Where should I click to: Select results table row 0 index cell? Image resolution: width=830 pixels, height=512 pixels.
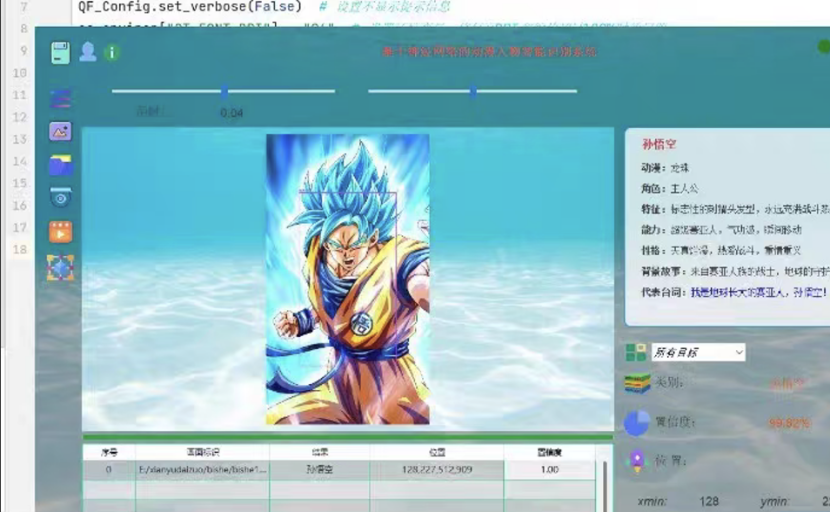tap(109, 470)
